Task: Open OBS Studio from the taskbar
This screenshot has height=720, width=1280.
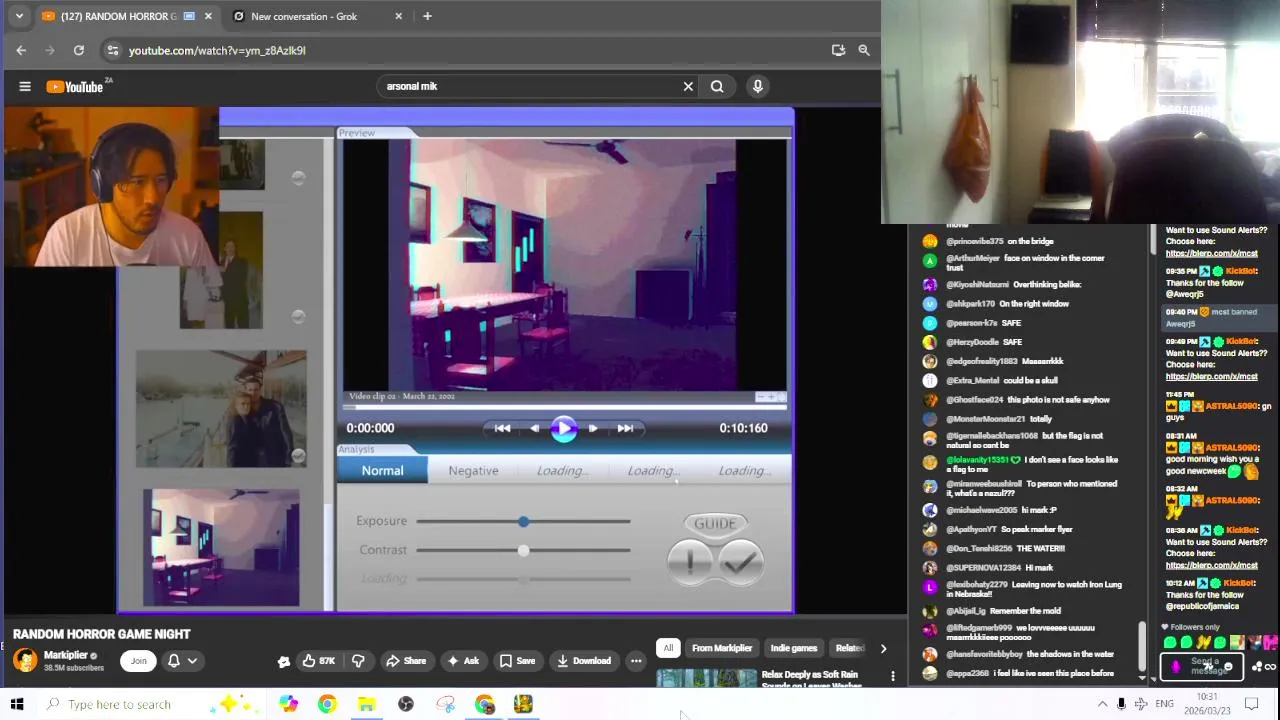Action: click(x=406, y=704)
